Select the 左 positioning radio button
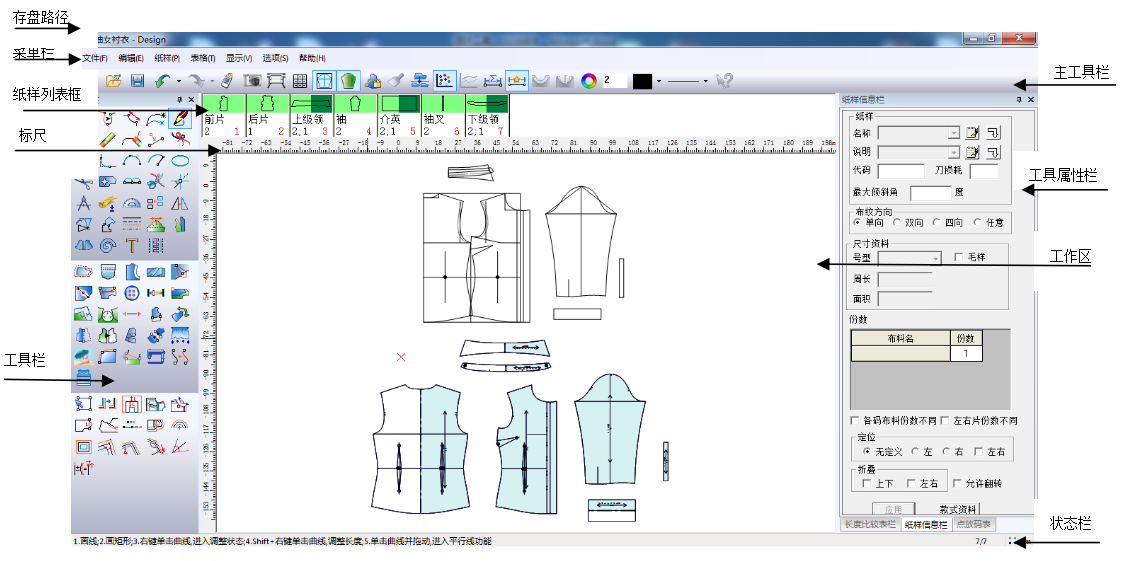Image resolution: width=1123 pixels, height=561 pixels. 915,452
